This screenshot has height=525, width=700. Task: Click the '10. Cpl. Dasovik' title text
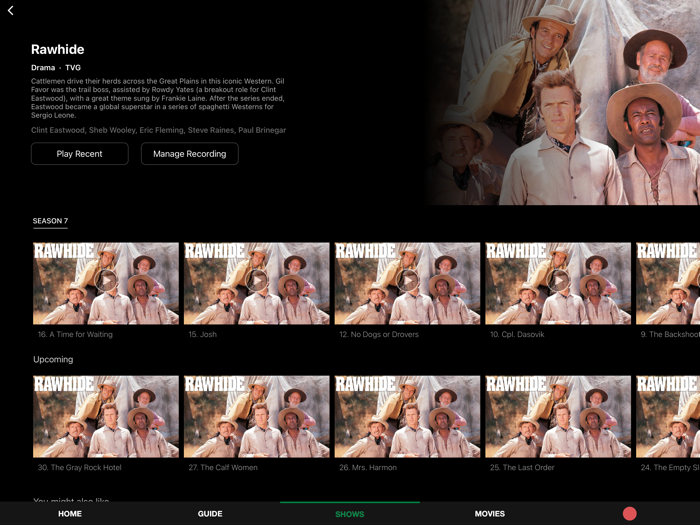[517, 334]
